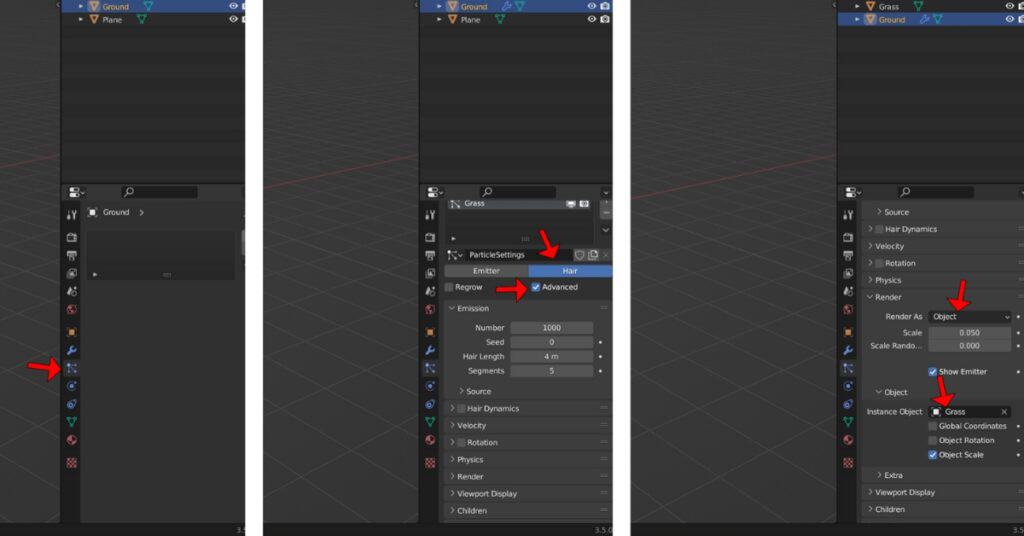Open Modifiers wrench tab in left panel
Viewport: 1024px width, 536px height.
[72, 351]
